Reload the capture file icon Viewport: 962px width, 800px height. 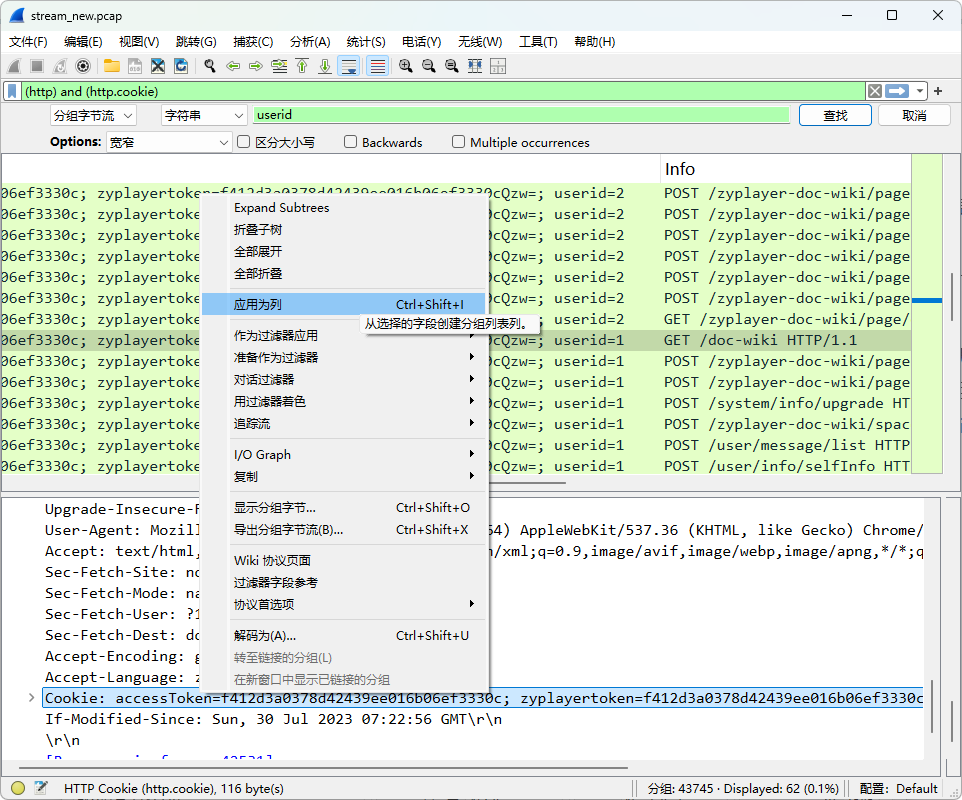pos(181,66)
